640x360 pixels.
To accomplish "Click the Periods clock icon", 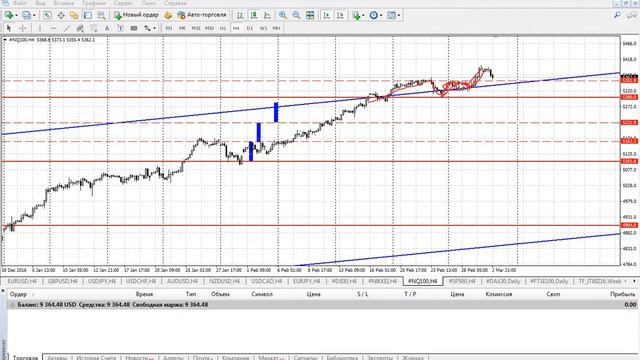I will [373, 16].
